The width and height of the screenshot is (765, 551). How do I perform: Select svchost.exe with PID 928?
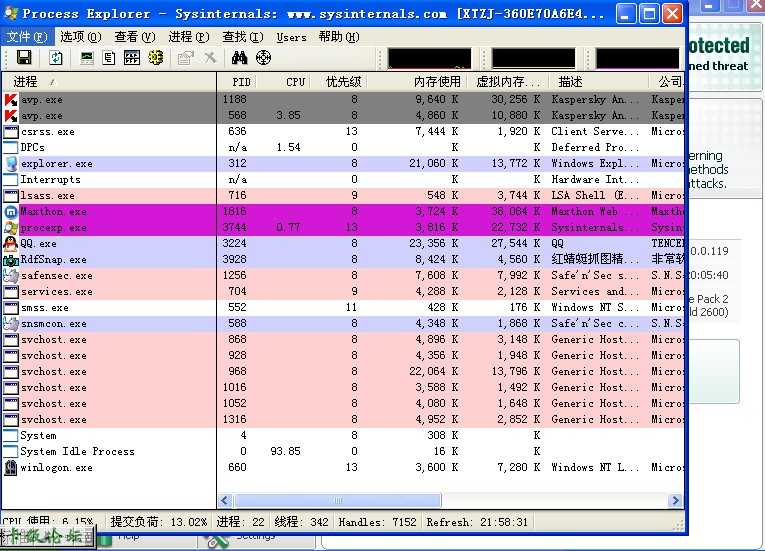(343, 356)
